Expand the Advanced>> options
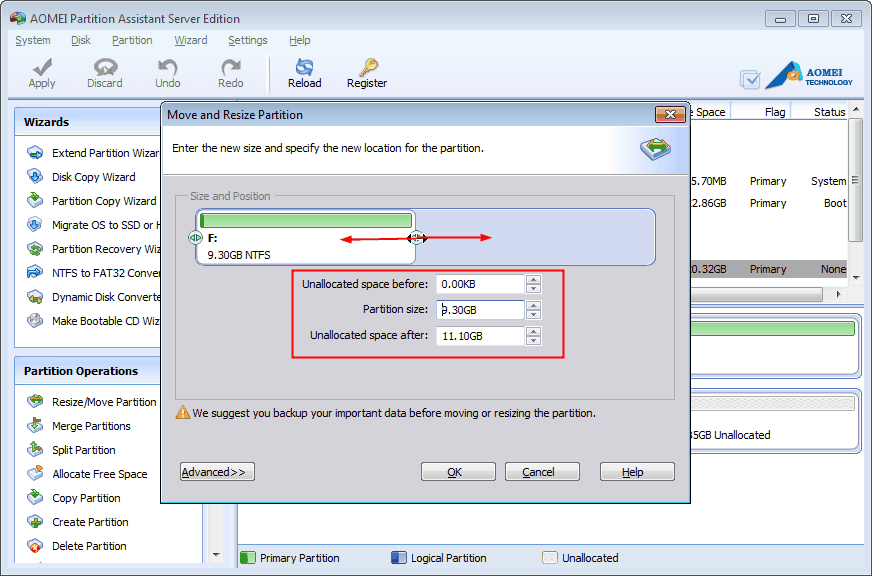The height and width of the screenshot is (576, 872). point(217,471)
